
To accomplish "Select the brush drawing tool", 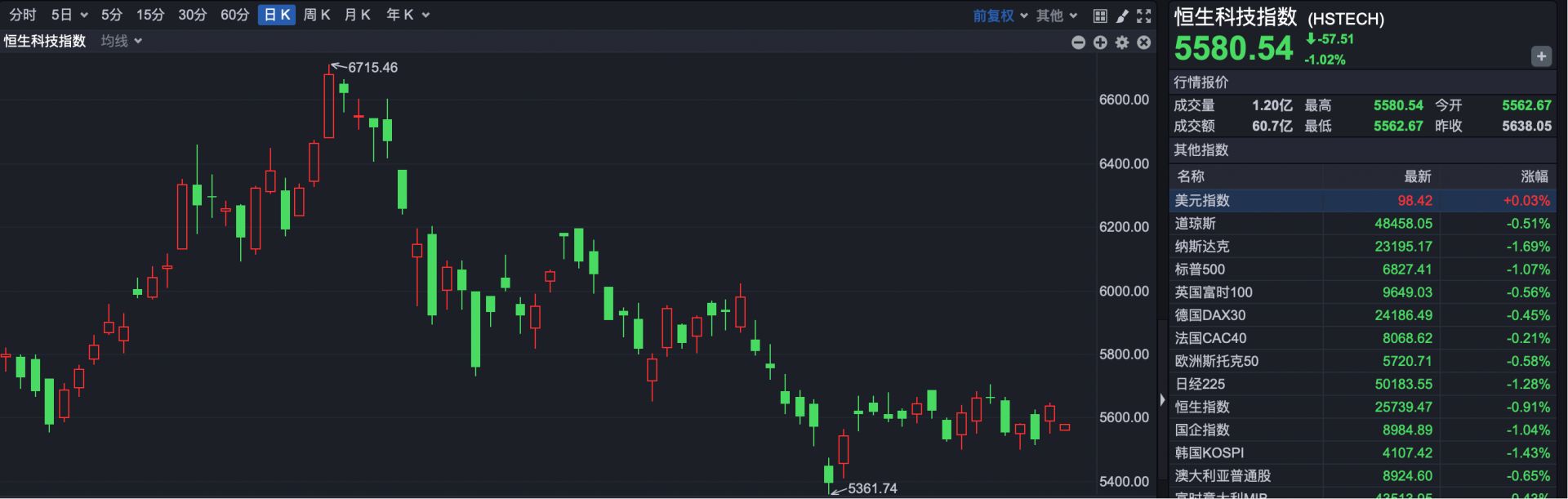I will pos(1122,16).
